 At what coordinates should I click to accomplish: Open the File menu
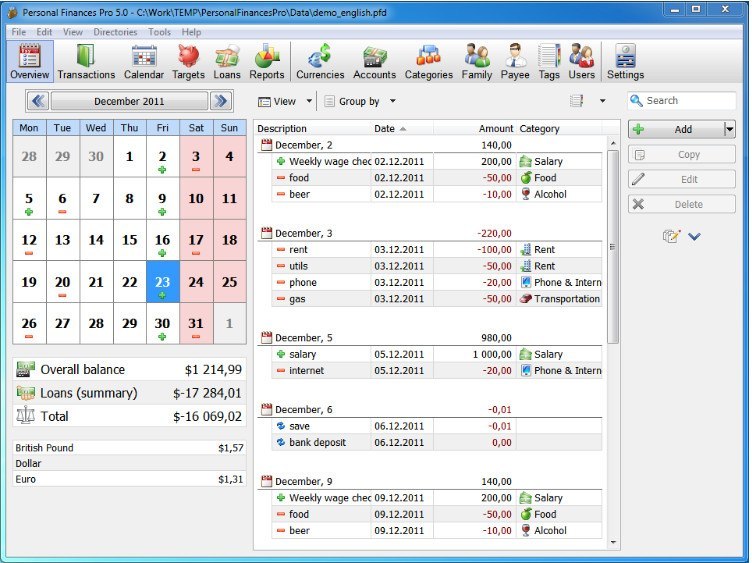pyautogui.click(x=19, y=32)
